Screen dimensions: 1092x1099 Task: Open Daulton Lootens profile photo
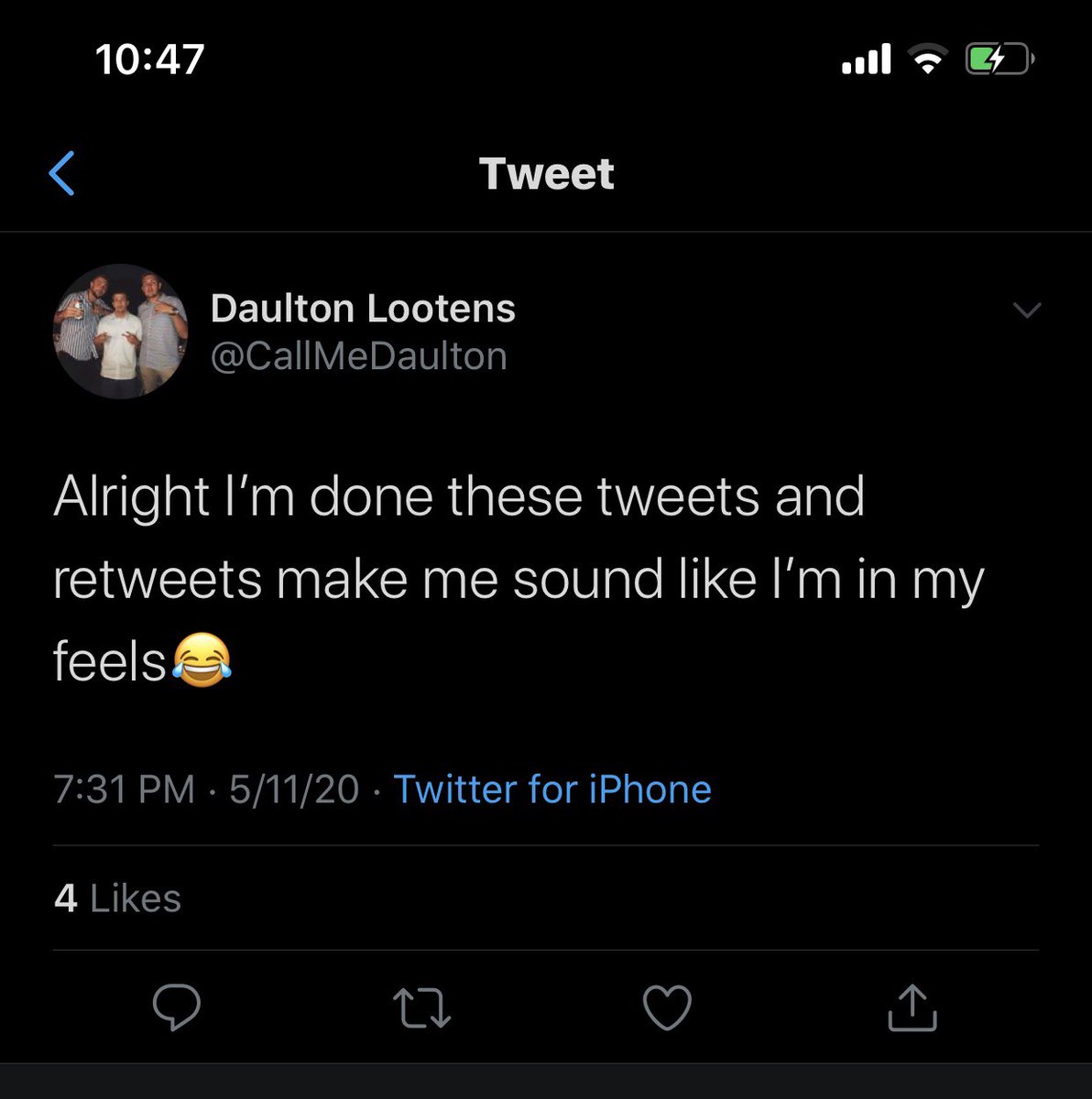pos(121,332)
